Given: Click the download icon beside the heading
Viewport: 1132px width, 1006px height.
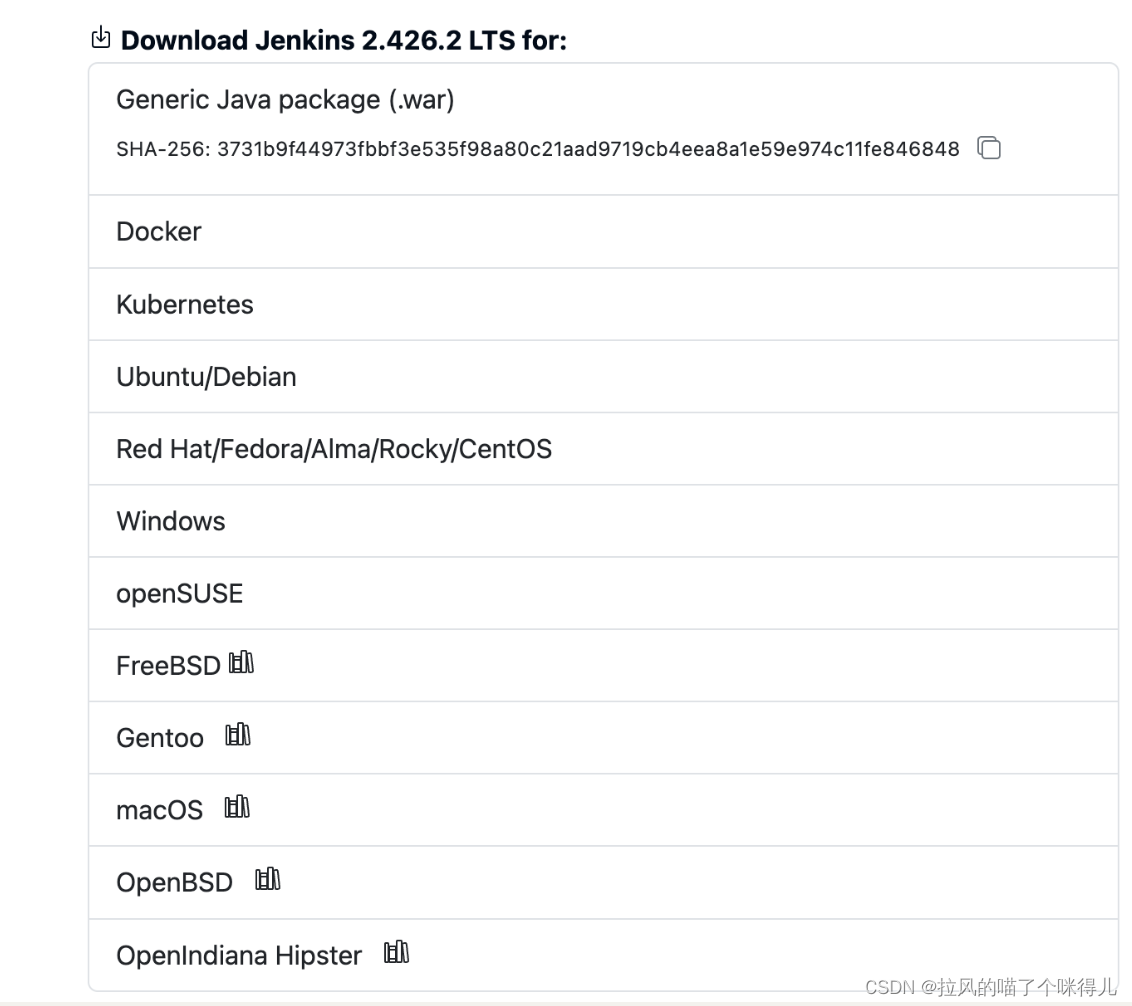Looking at the screenshot, I should point(100,36).
